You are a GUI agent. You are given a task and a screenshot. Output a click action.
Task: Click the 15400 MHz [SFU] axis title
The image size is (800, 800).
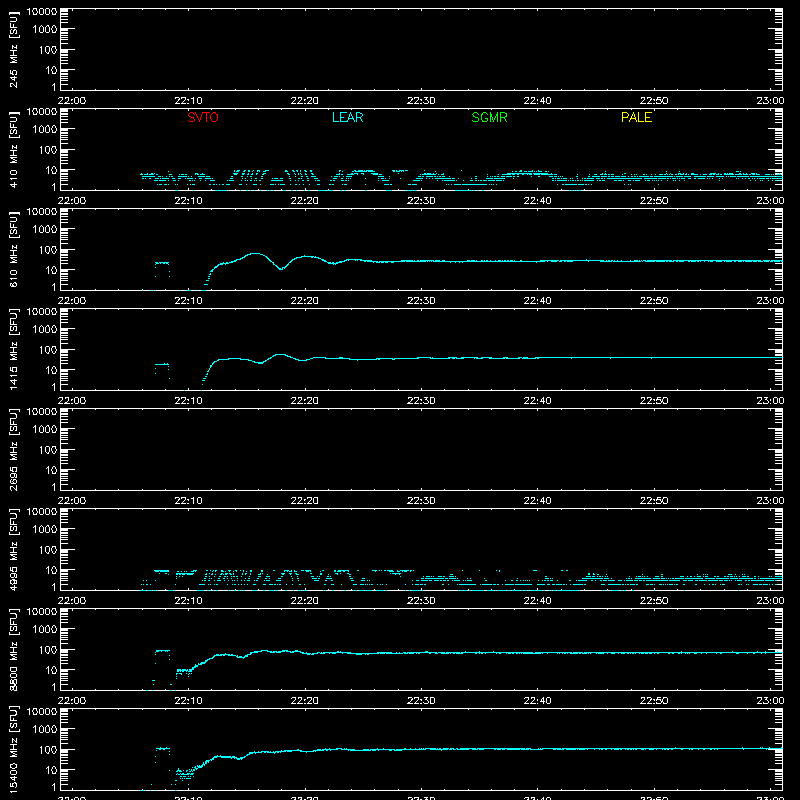click(14, 749)
